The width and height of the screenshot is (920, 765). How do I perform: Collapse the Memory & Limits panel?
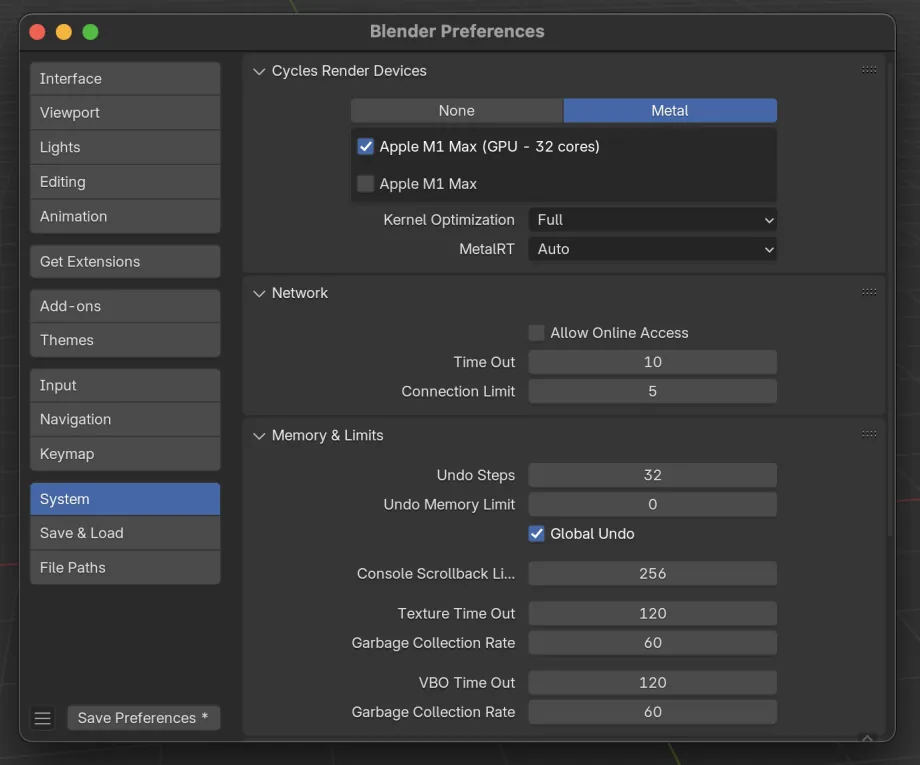259,435
